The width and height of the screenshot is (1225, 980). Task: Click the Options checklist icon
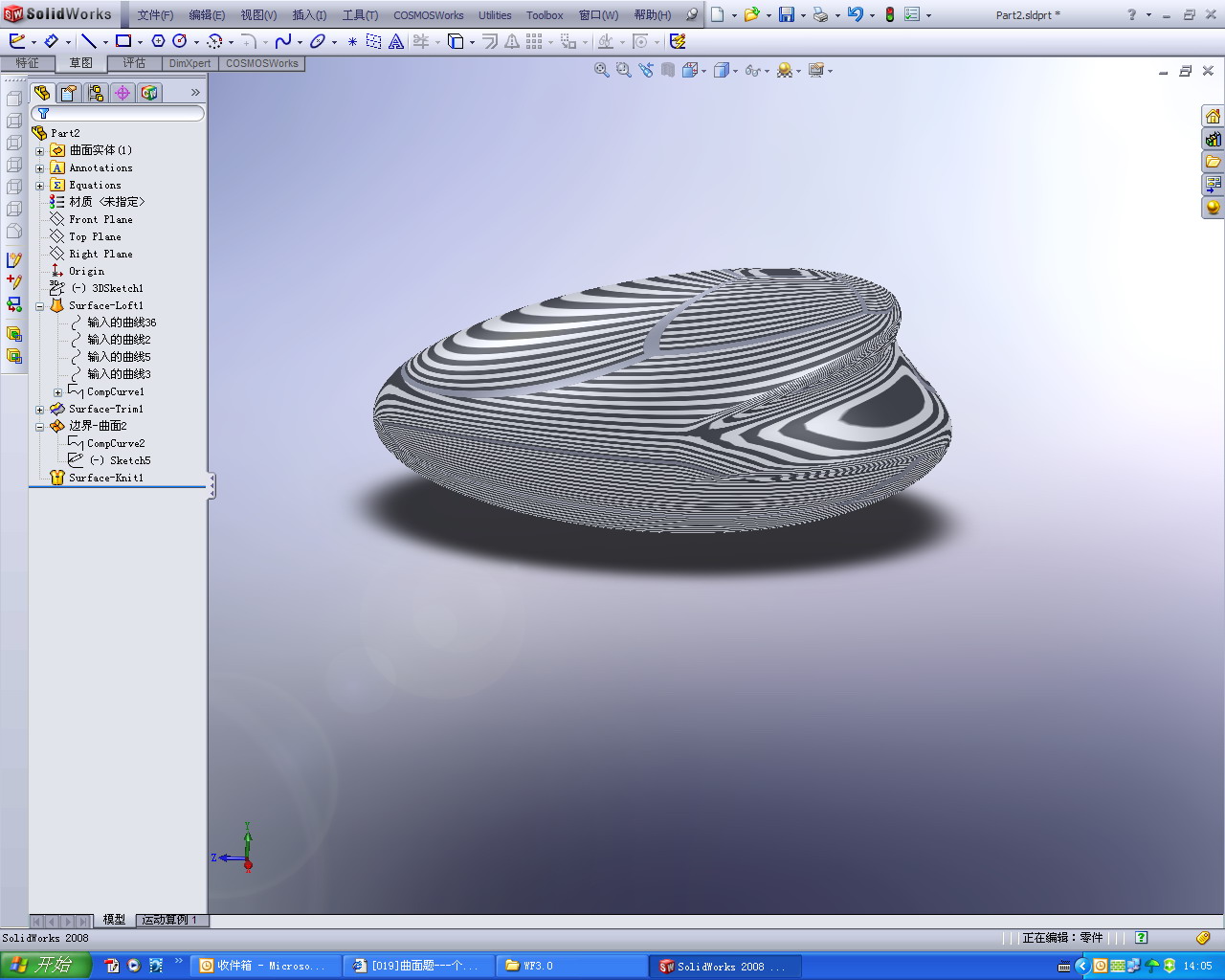(912, 14)
